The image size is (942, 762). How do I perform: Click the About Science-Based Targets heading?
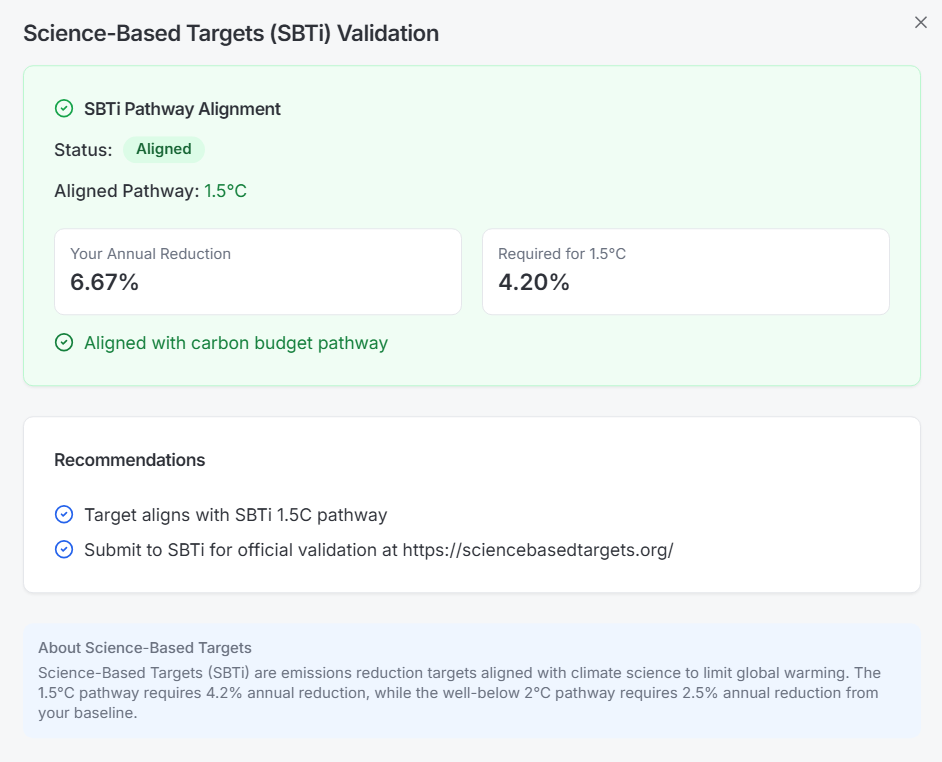pos(145,648)
